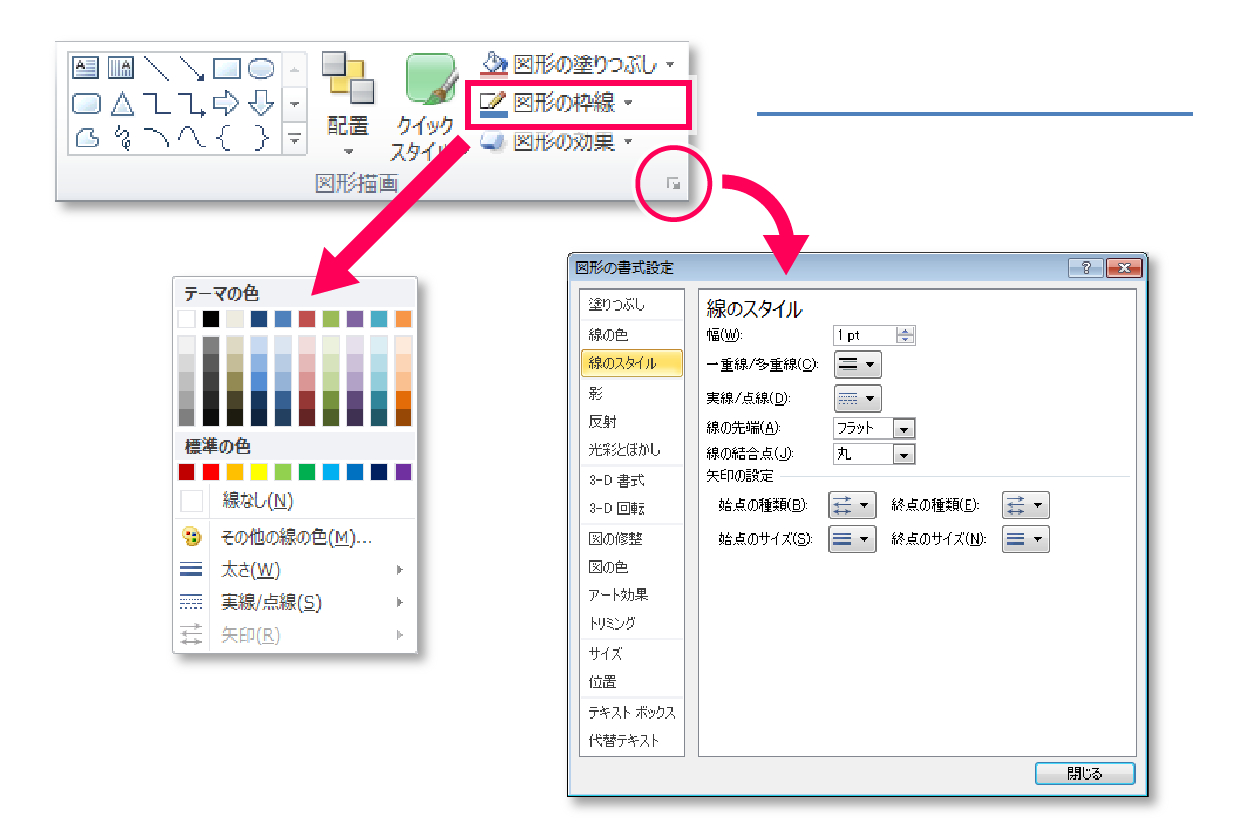
Task: Open クイックスタイル quick styles gallery
Action: click(x=425, y=108)
